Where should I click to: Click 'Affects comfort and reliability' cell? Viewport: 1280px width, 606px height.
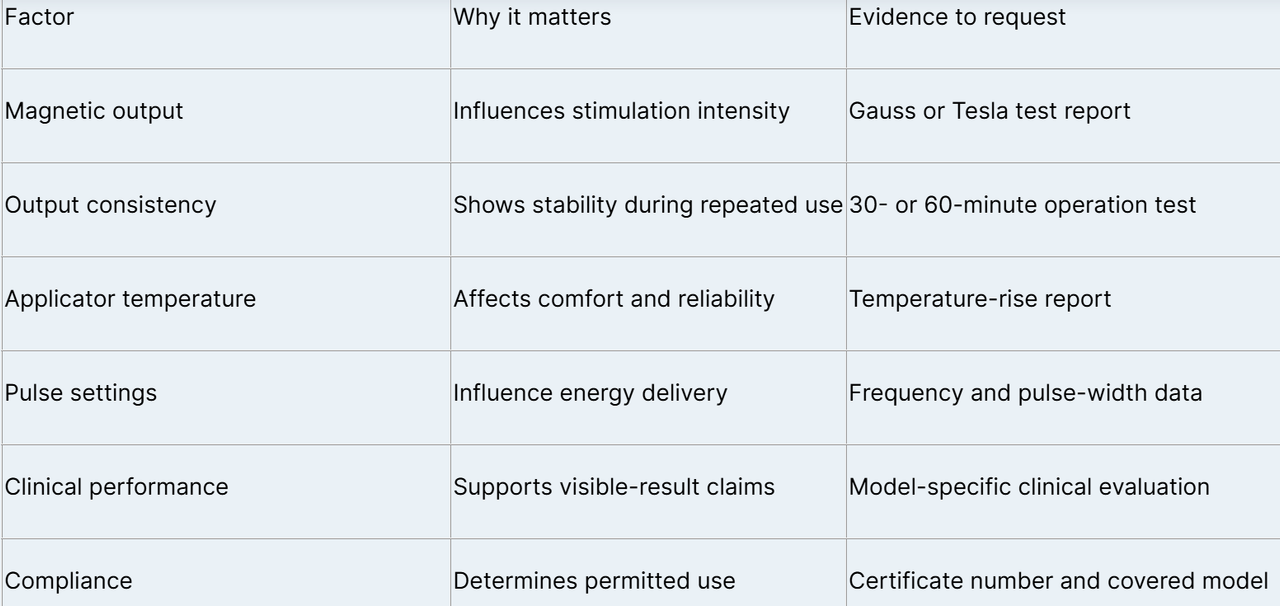(x=648, y=304)
